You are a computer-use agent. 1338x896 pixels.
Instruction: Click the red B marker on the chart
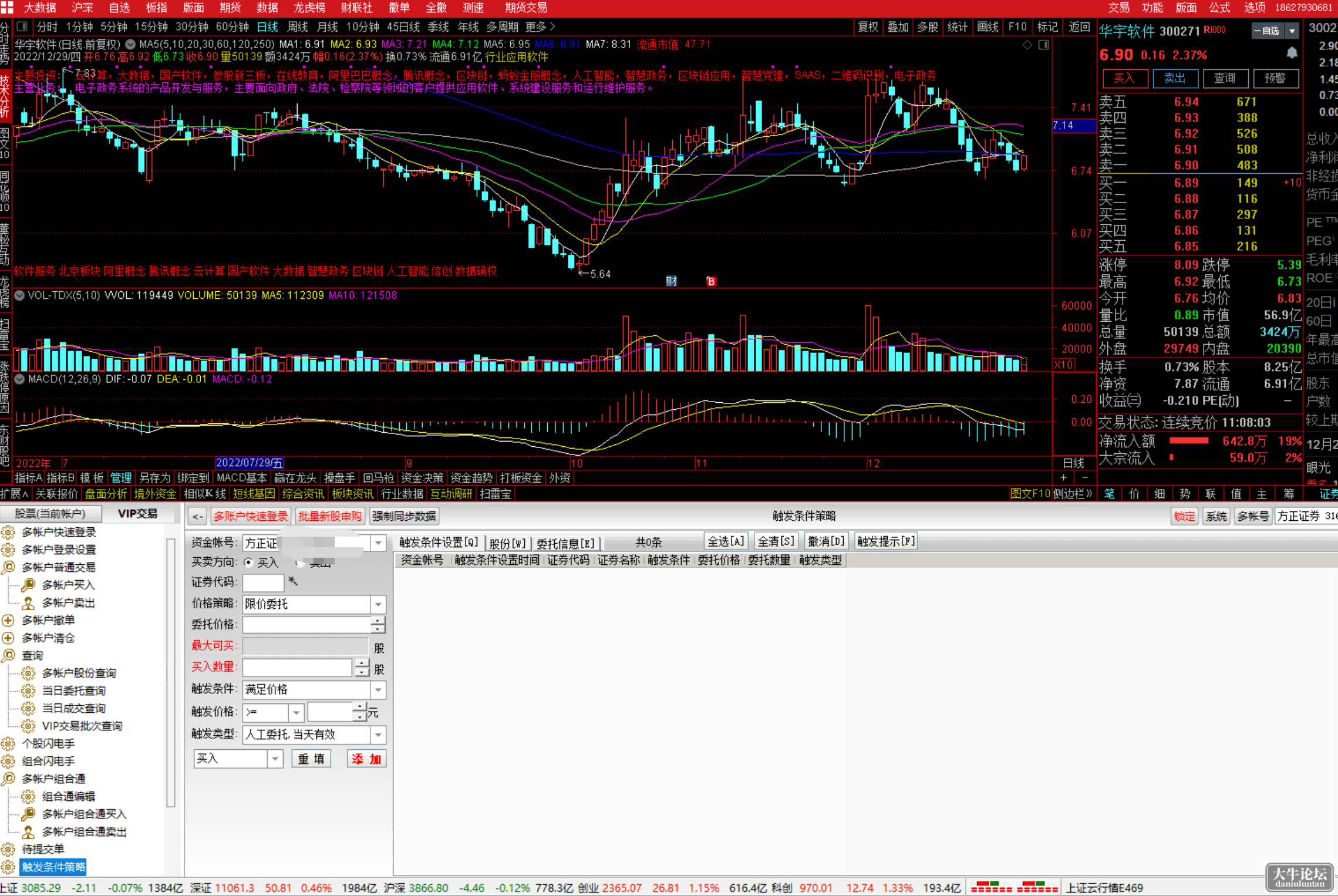(711, 281)
